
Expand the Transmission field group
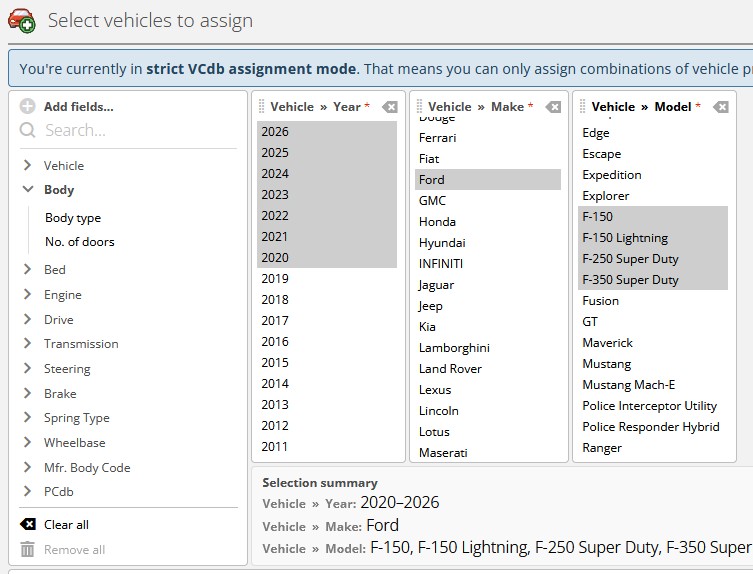[x=28, y=344]
